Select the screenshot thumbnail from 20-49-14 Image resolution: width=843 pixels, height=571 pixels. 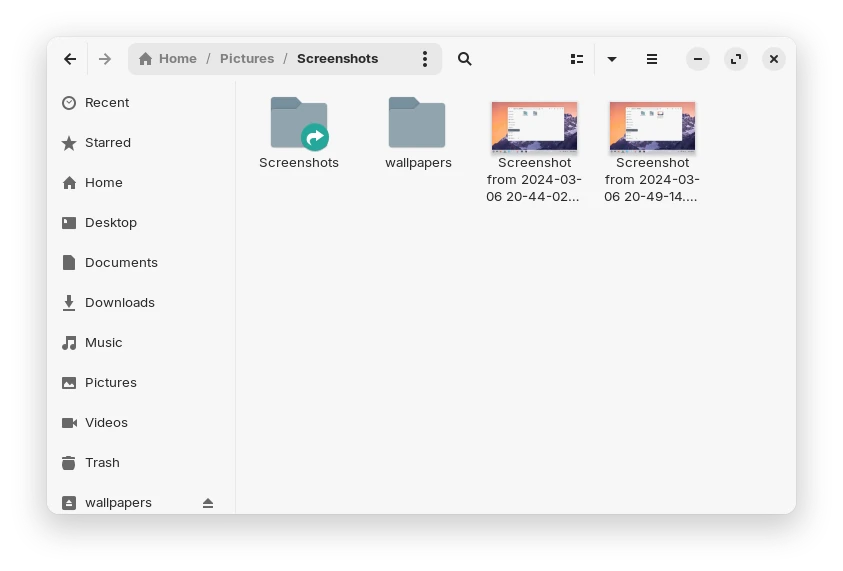(x=652, y=126)
